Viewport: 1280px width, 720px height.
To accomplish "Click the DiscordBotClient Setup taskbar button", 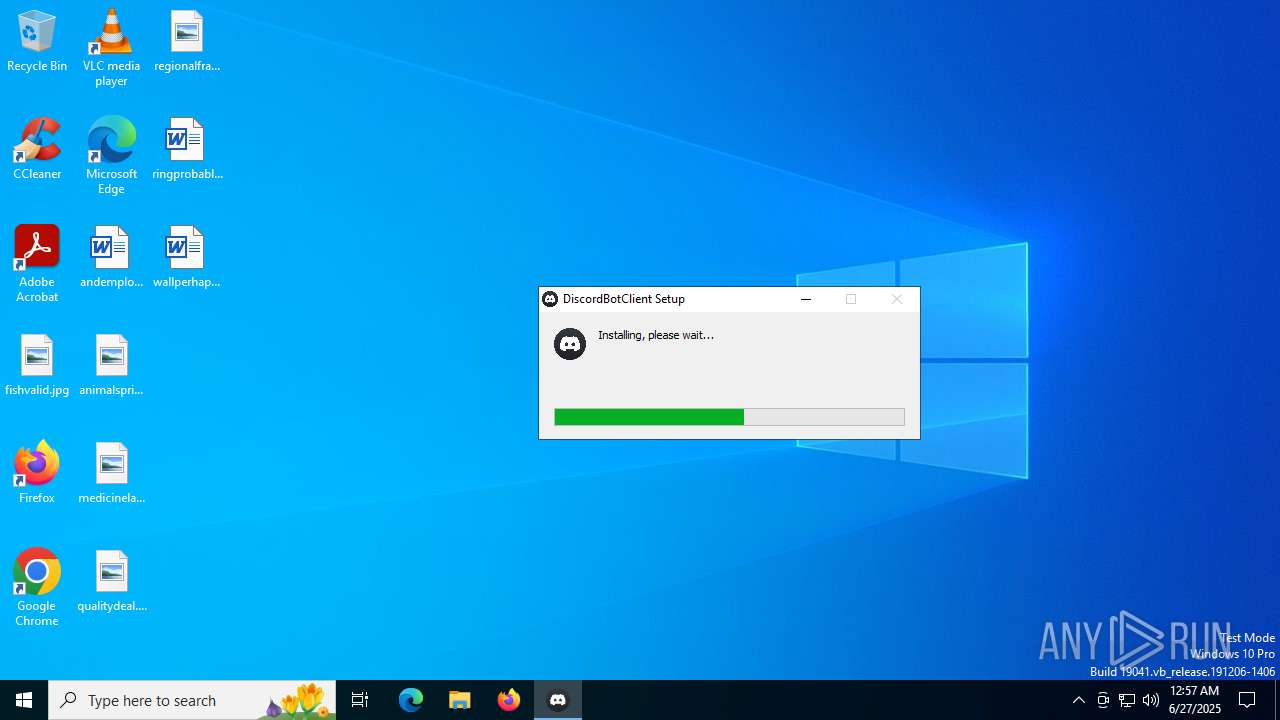I will click(x=558, y=700).
